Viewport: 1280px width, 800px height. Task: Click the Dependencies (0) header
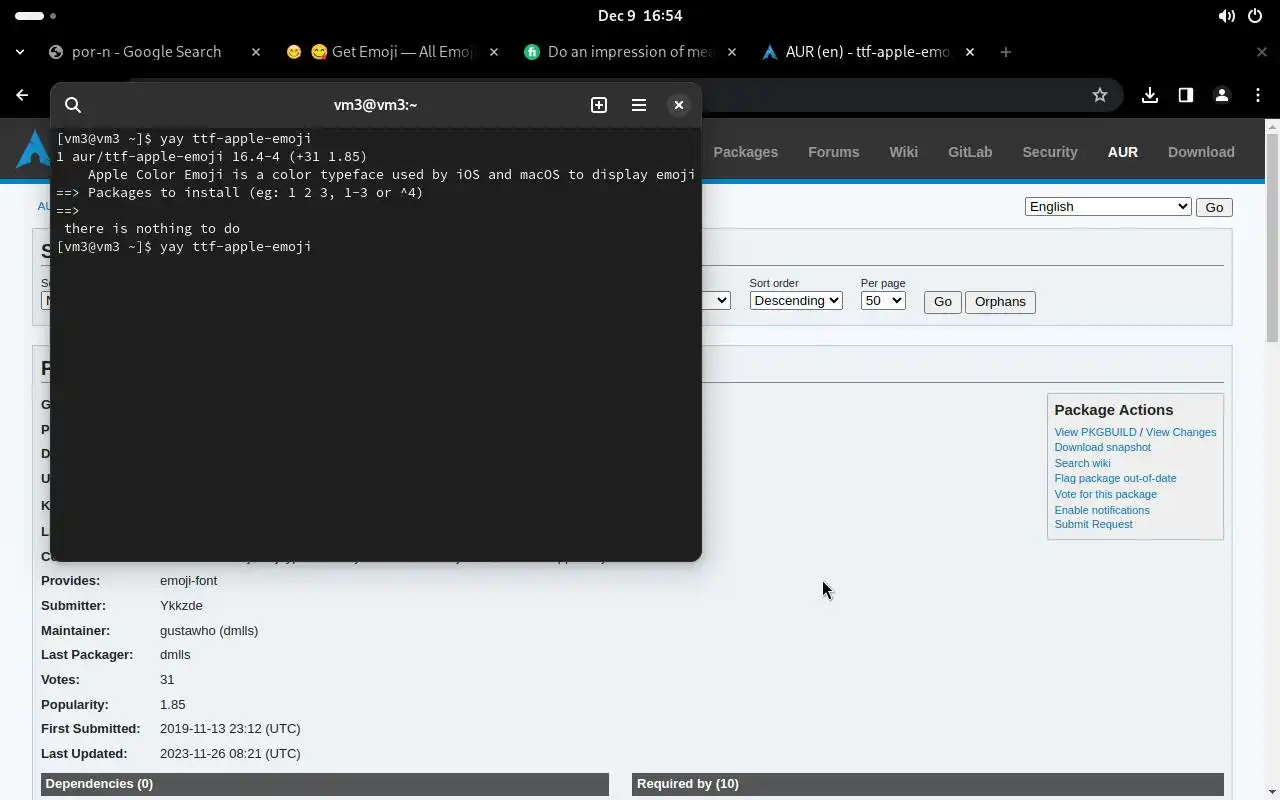click(325, 784)
